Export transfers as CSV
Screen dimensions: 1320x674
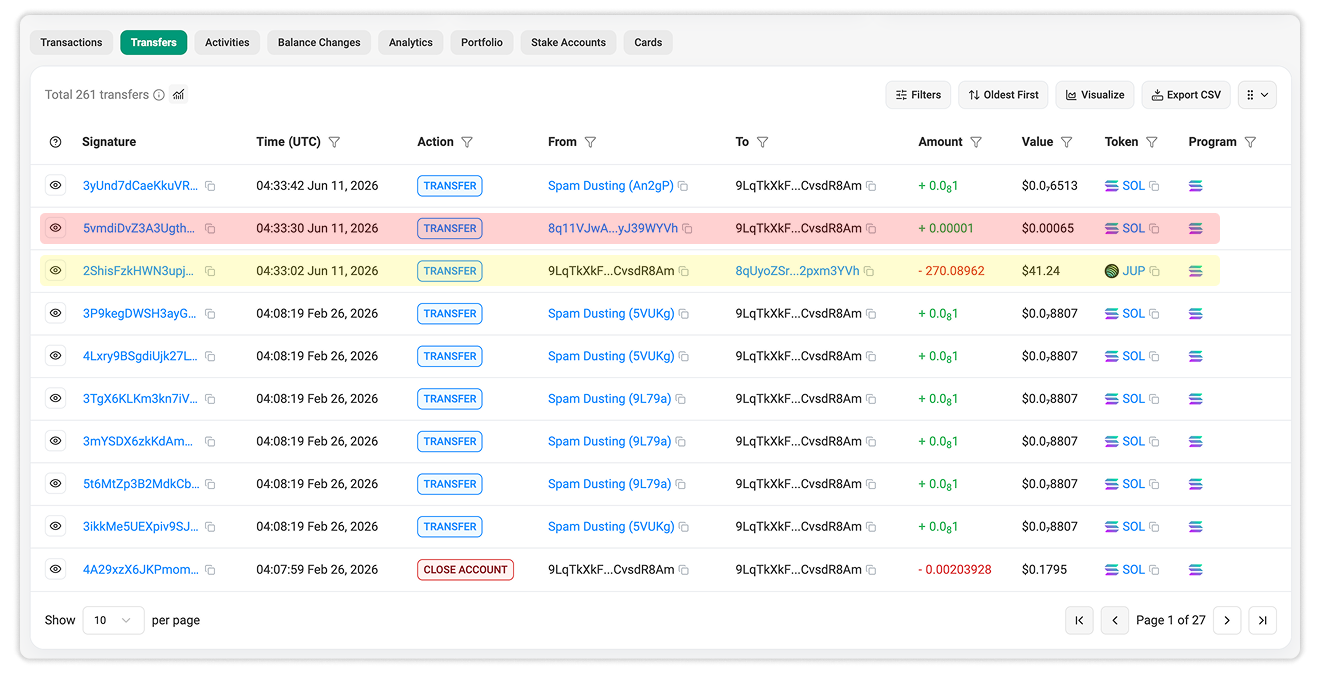1186,95
